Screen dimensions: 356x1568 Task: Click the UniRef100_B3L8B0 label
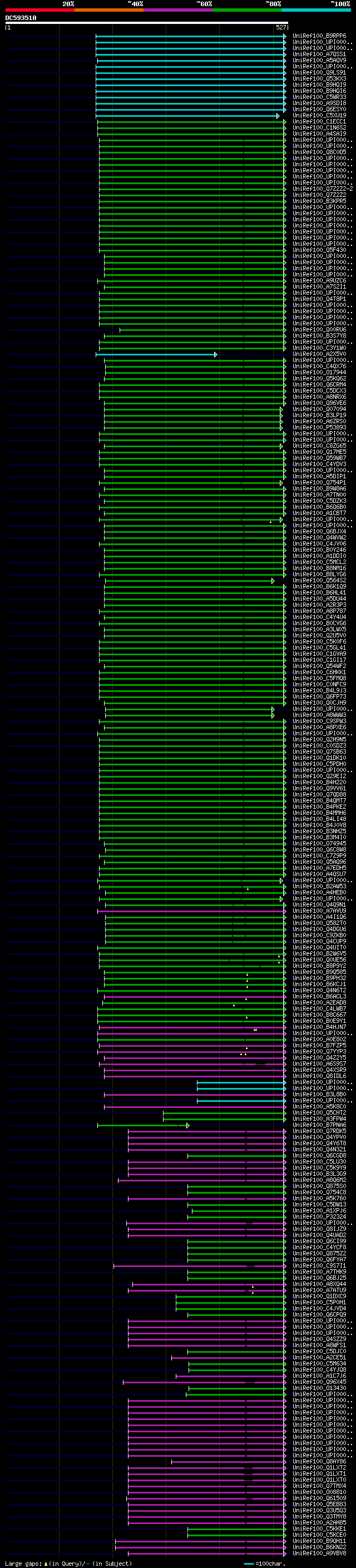point(319,1094)
